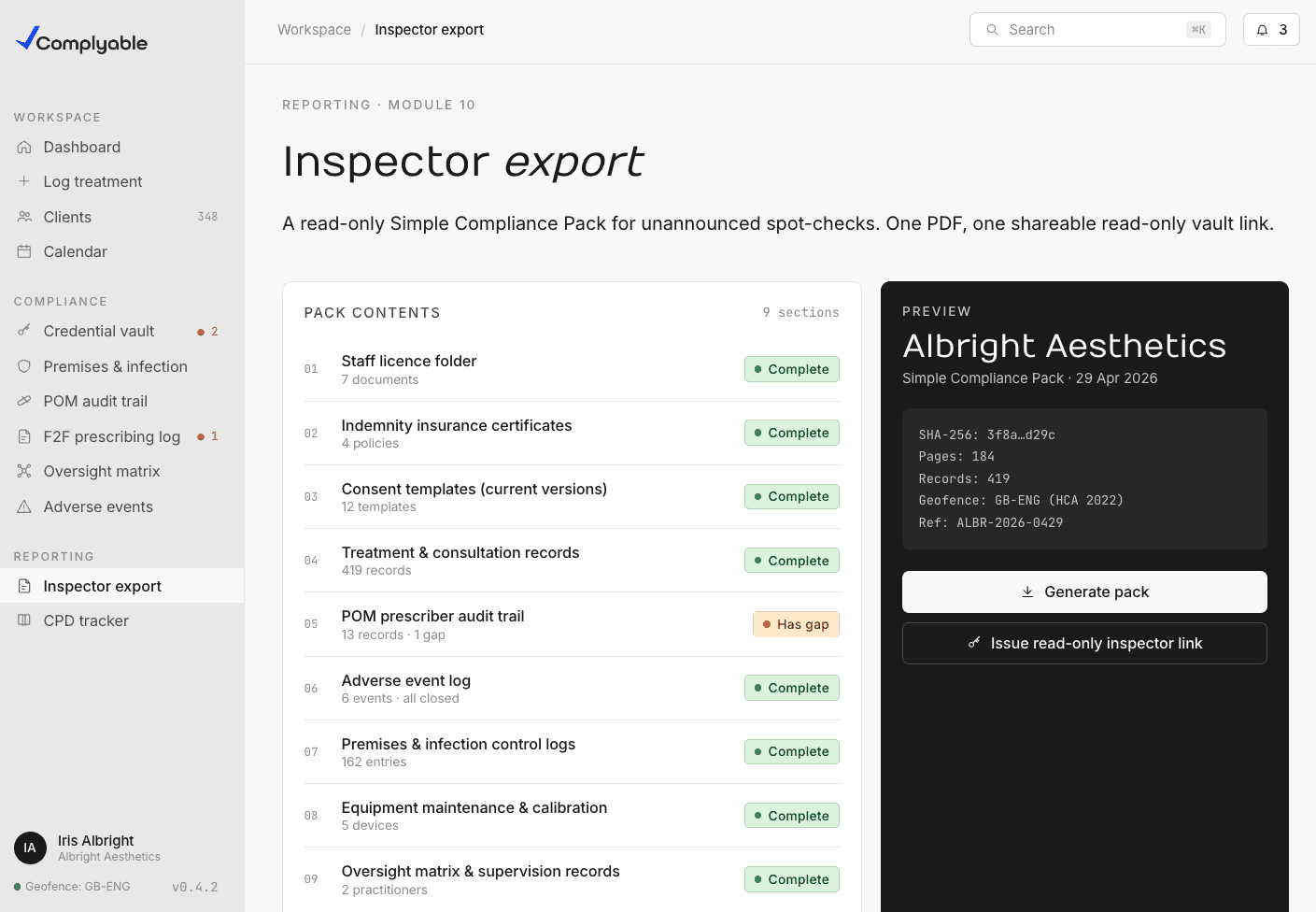Click the POM audit trail pill icon
Viewport: 1316px width, 912px height.
[x=24, y=401]
